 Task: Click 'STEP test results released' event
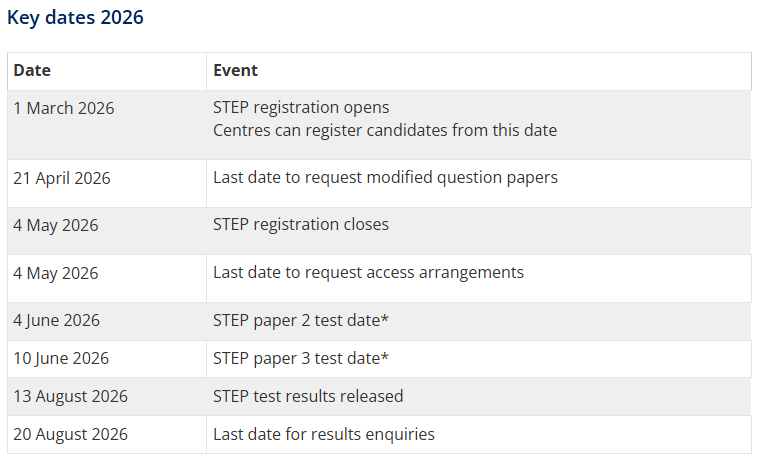coord(308,396)
